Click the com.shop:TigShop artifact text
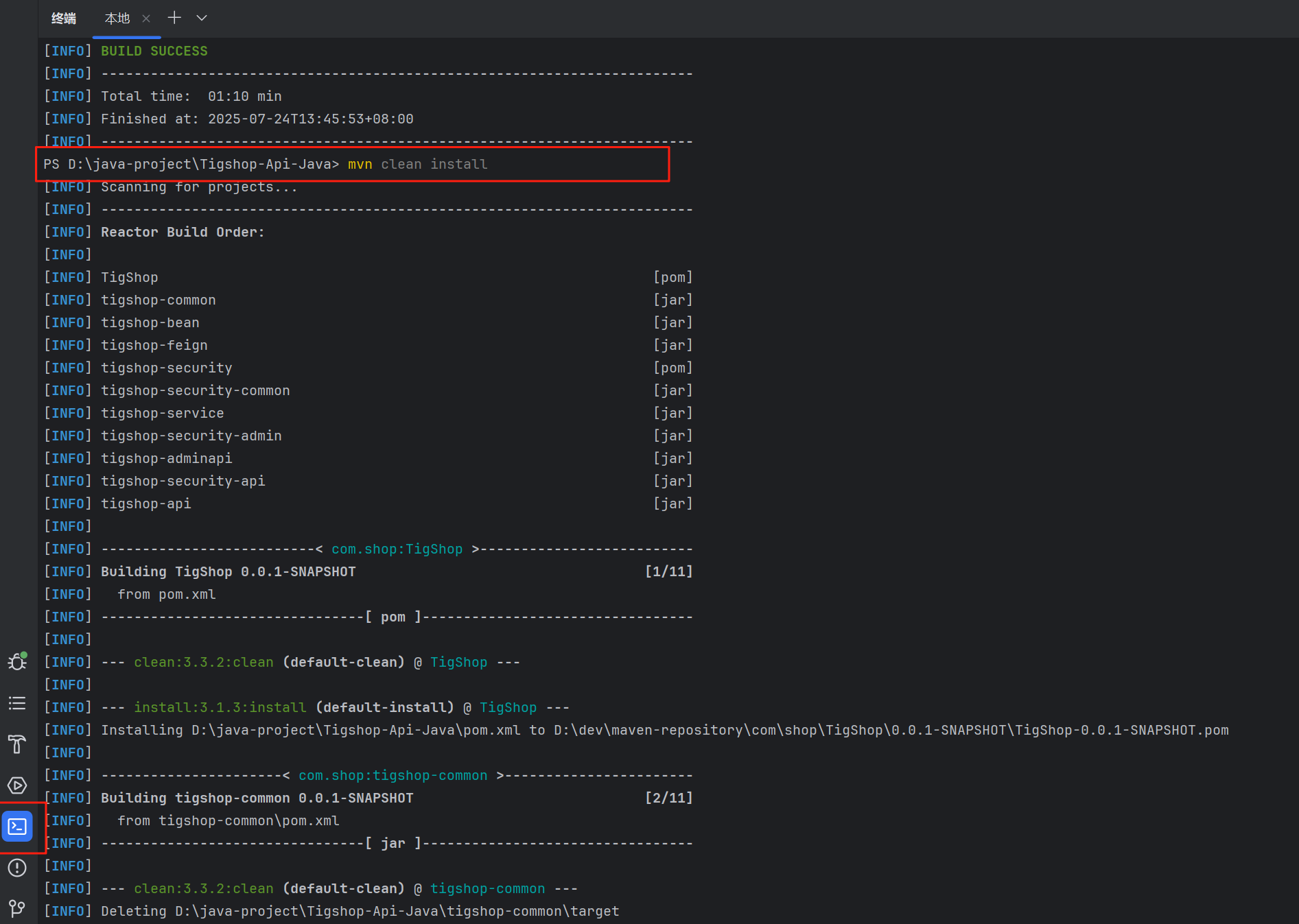 [397, 549]
